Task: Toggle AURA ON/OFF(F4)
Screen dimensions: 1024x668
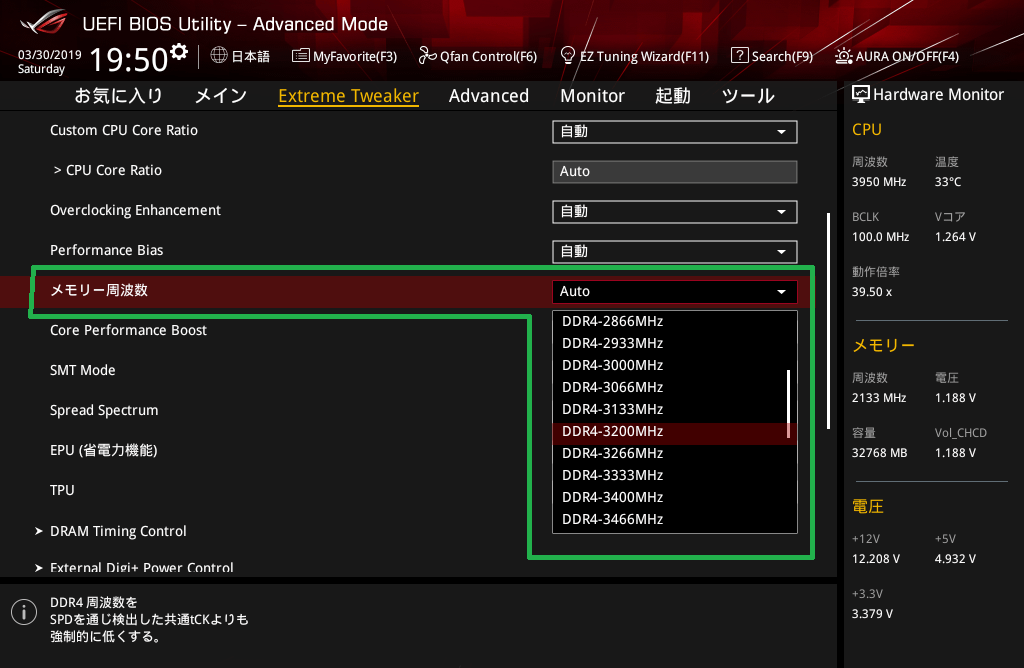Action: point(897,56)
